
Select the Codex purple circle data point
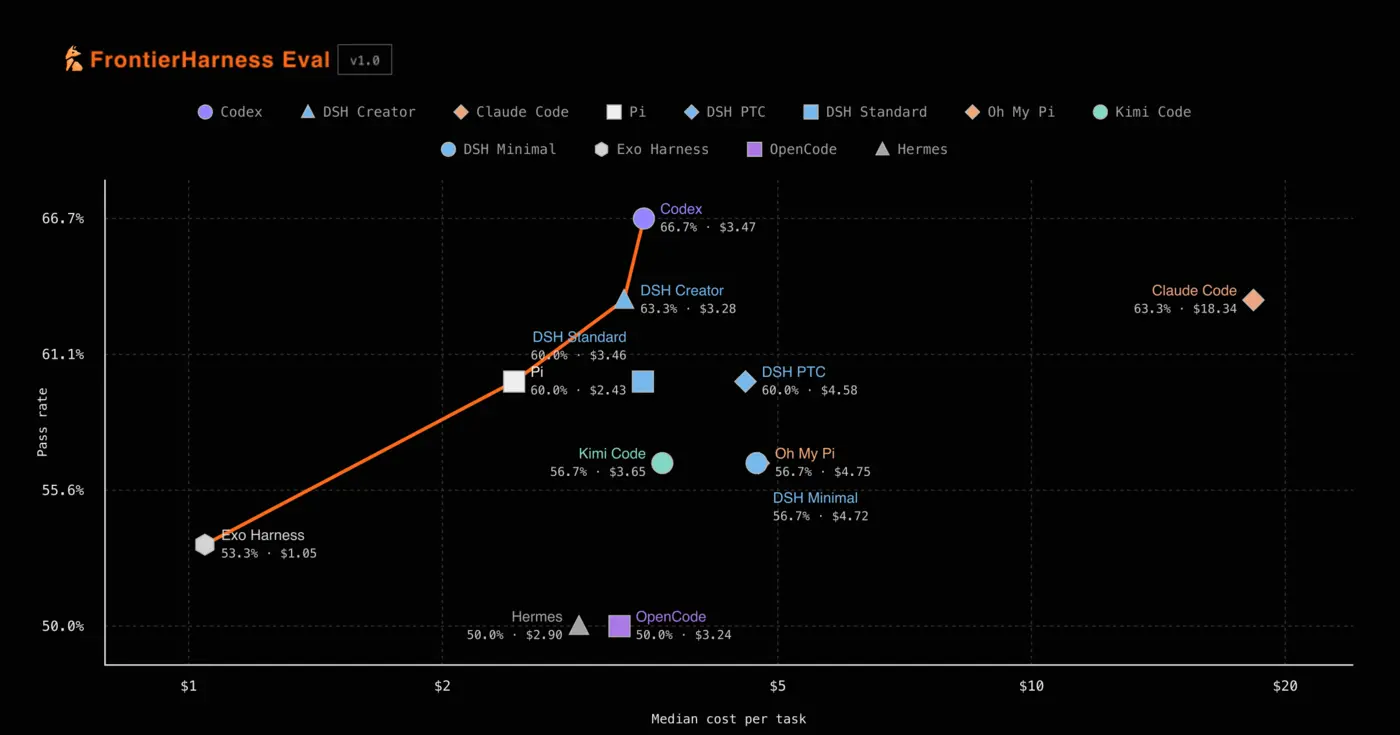644,218
